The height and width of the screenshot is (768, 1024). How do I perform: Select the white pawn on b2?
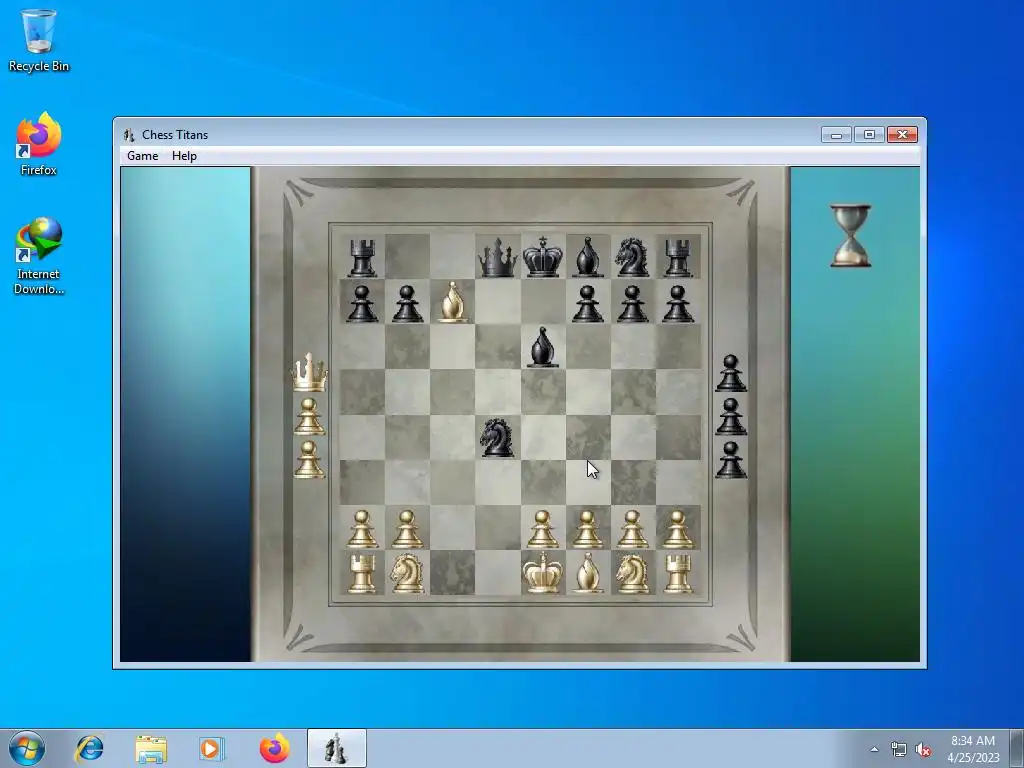[407, 529]
